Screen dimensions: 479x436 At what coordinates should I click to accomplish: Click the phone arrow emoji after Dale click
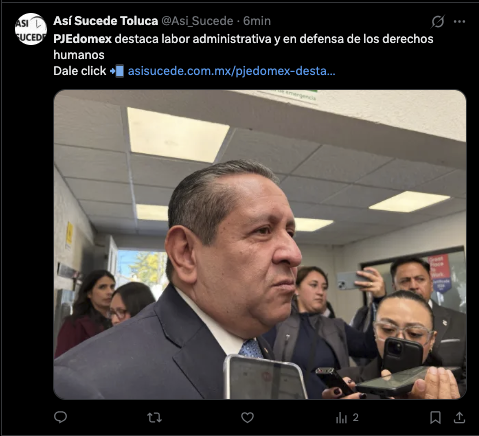tap(117, 71)
